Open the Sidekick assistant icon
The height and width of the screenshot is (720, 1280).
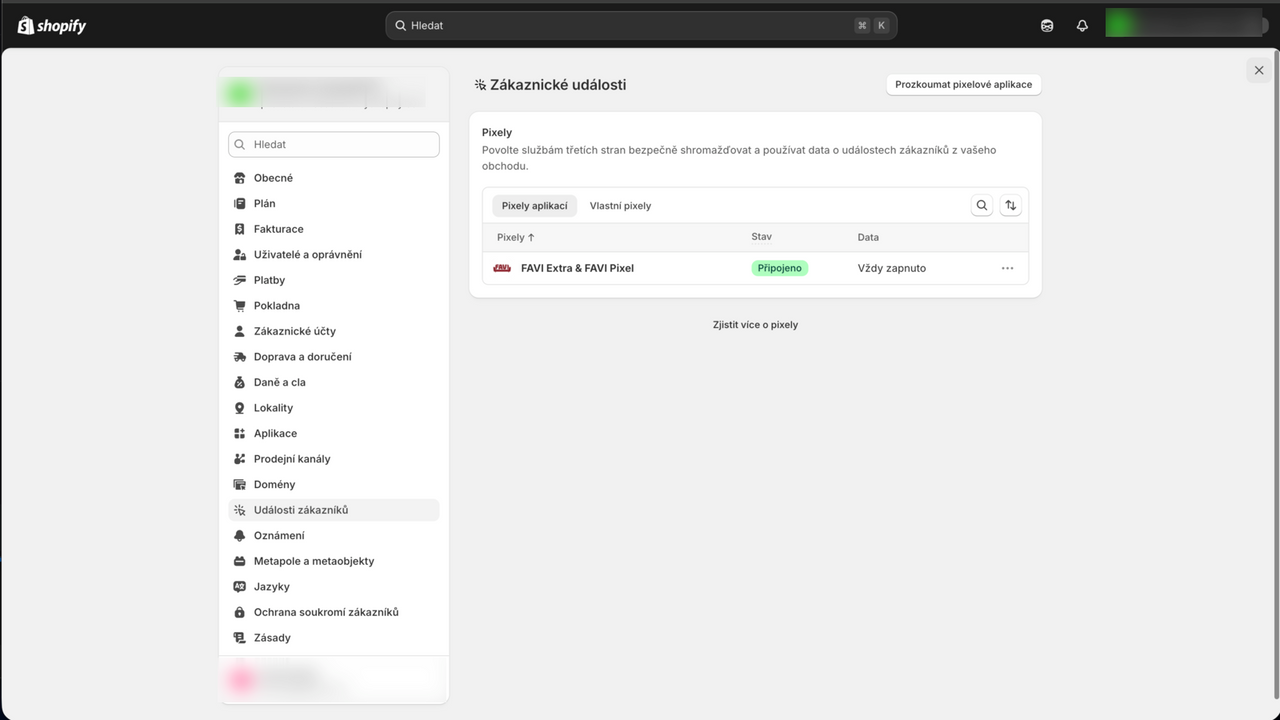click(x=1047, y=26)
